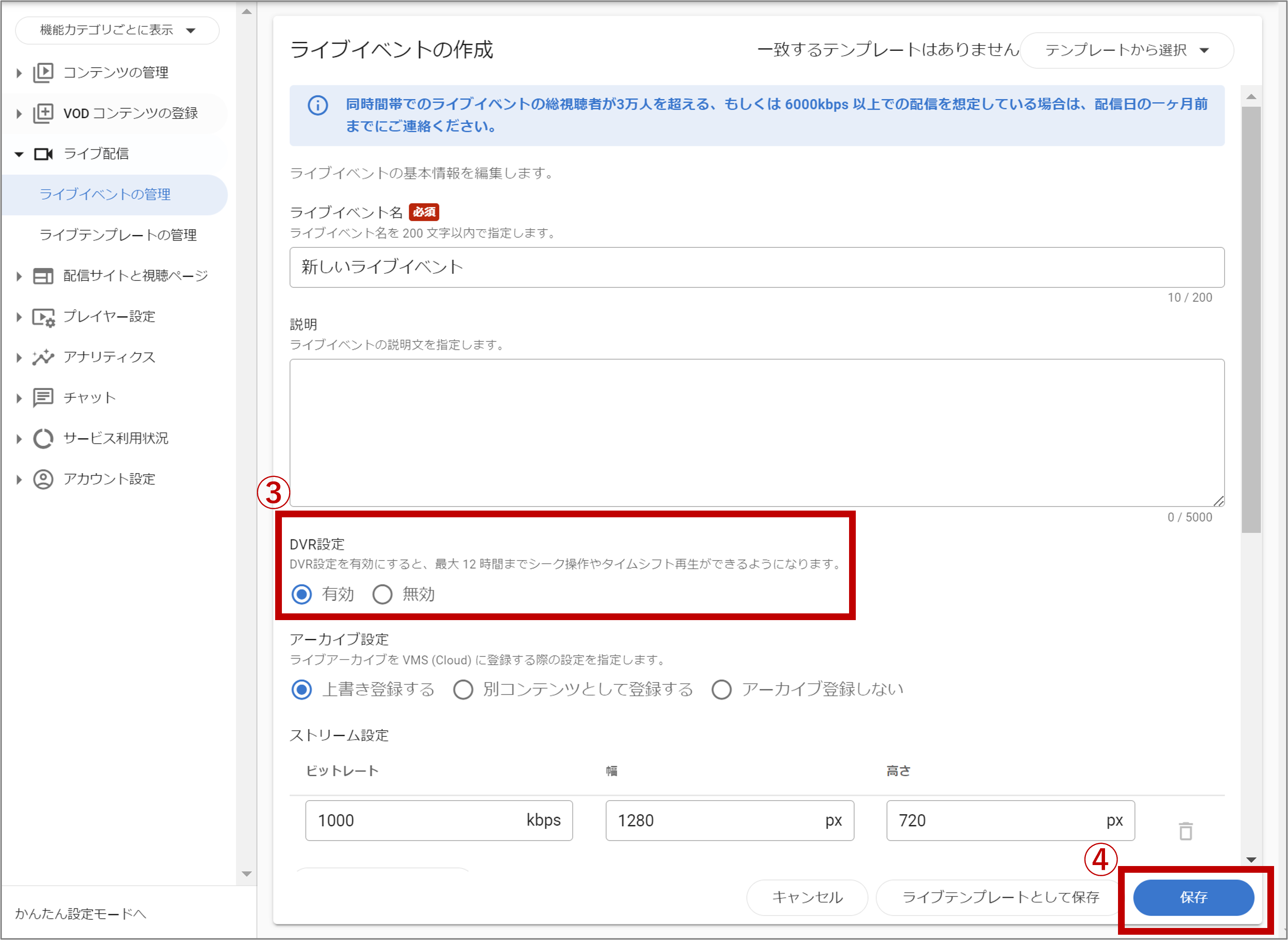Select the プレイヤー設定 gear-player icon
The height and width of the screenshot is (940, 1288).
43,317
